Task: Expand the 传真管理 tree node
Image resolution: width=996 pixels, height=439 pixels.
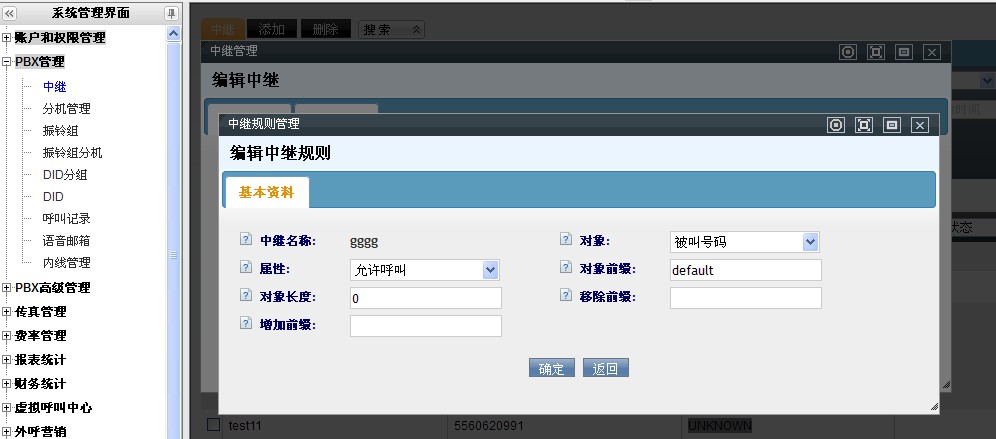Action: (x=7, y=312)
